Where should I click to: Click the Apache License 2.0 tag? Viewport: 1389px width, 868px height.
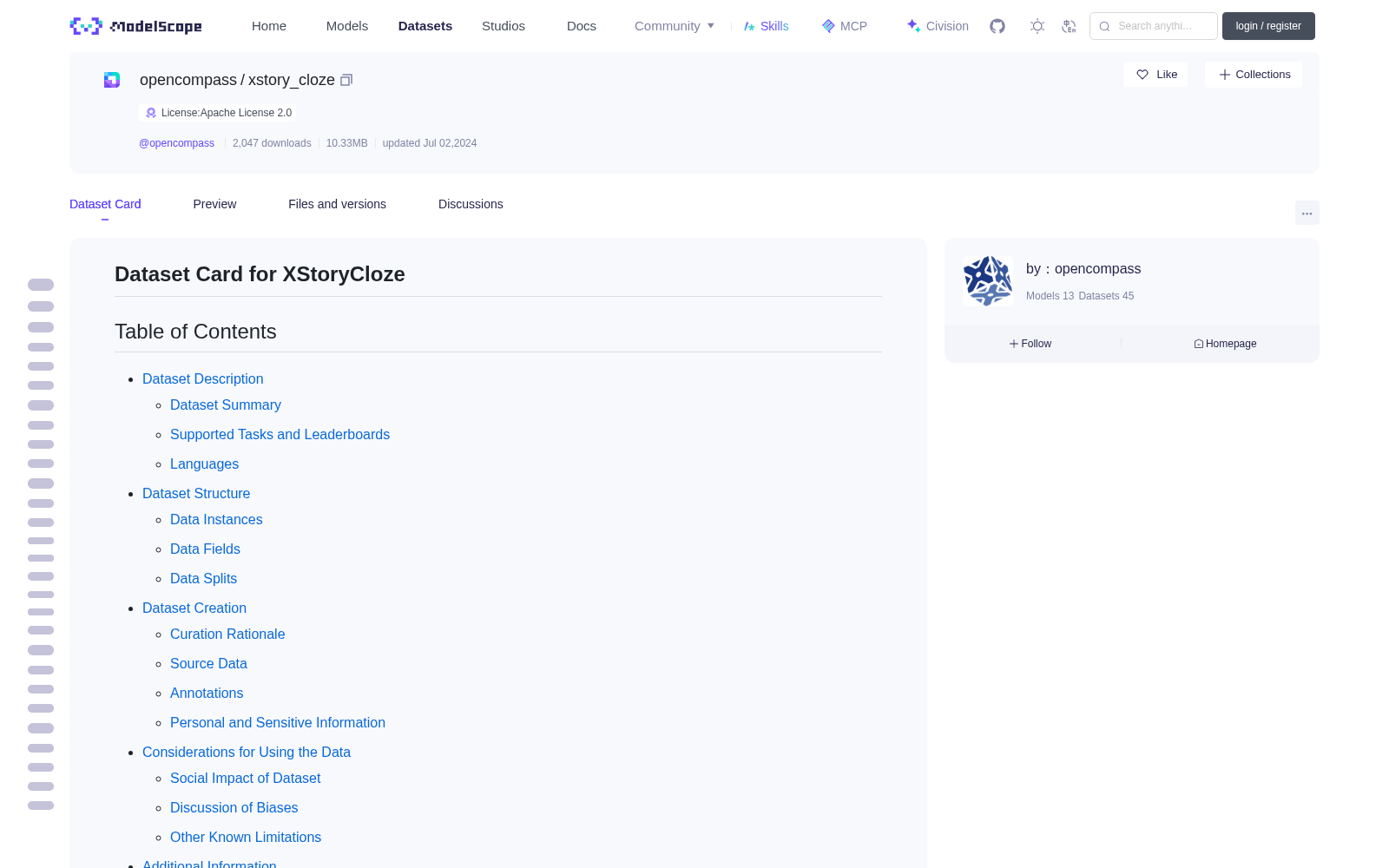coord(218,113)
